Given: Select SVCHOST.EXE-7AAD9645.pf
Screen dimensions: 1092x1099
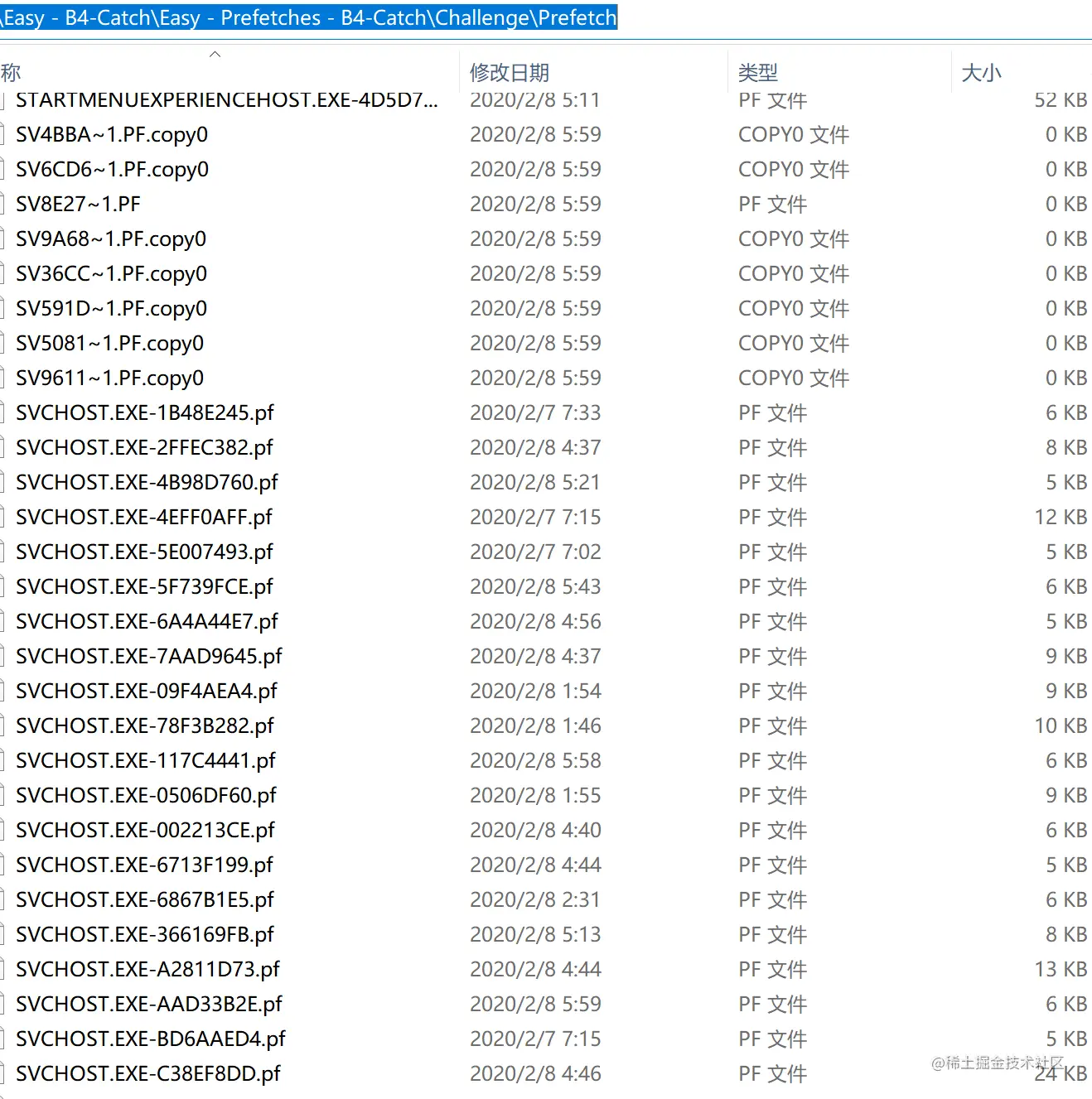Looking at the screenshot, I should click(149, 657).
